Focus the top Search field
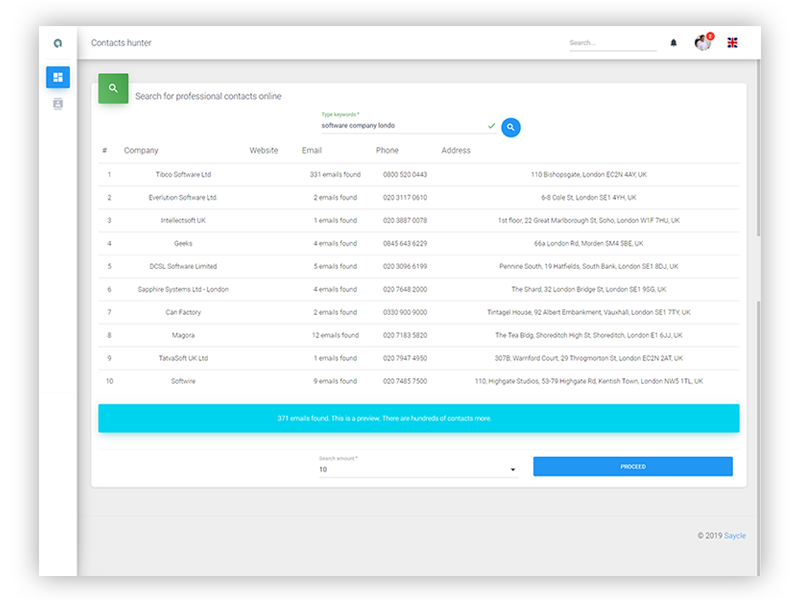800x600 pixels. pos(613,43)
